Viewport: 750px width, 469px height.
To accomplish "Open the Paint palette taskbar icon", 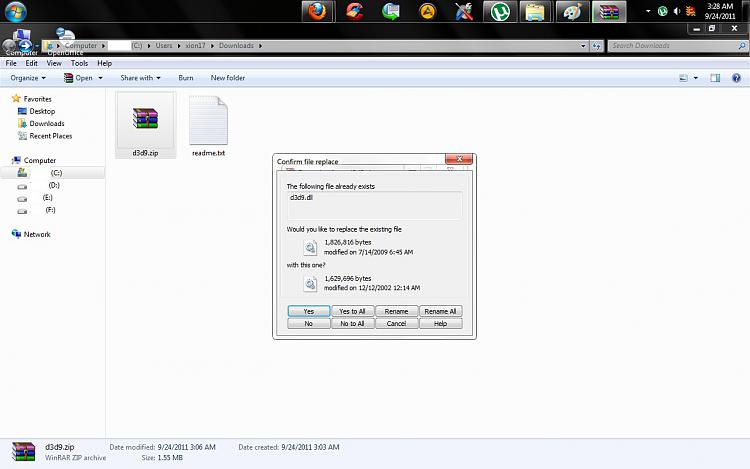I will [572, 11].
